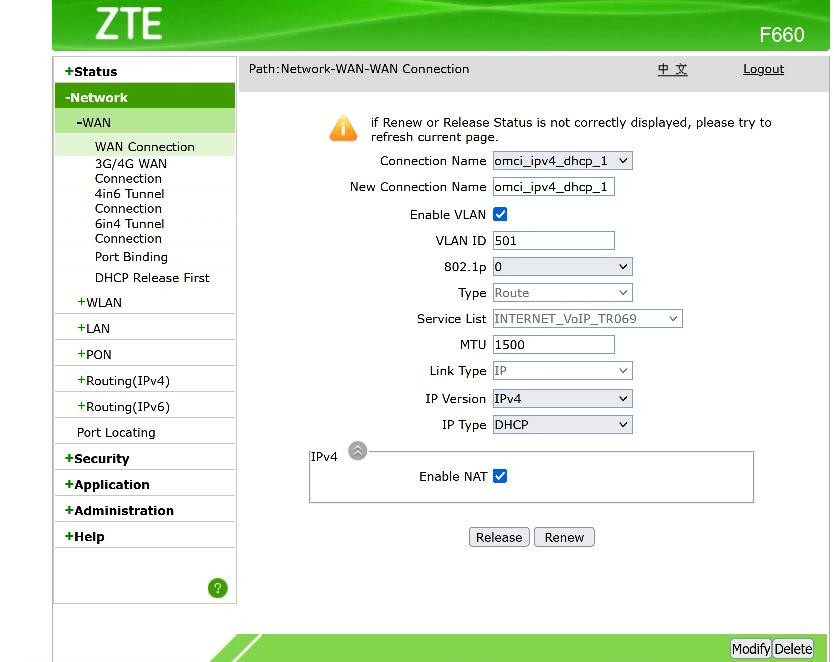
Task: Click the Logout link
Action: point(763,69)
